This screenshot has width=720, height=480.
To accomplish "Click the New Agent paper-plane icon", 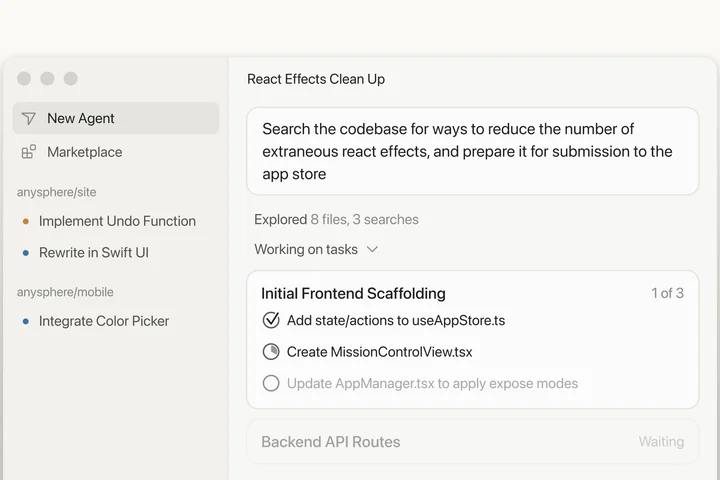I will (x=29, y=118).
